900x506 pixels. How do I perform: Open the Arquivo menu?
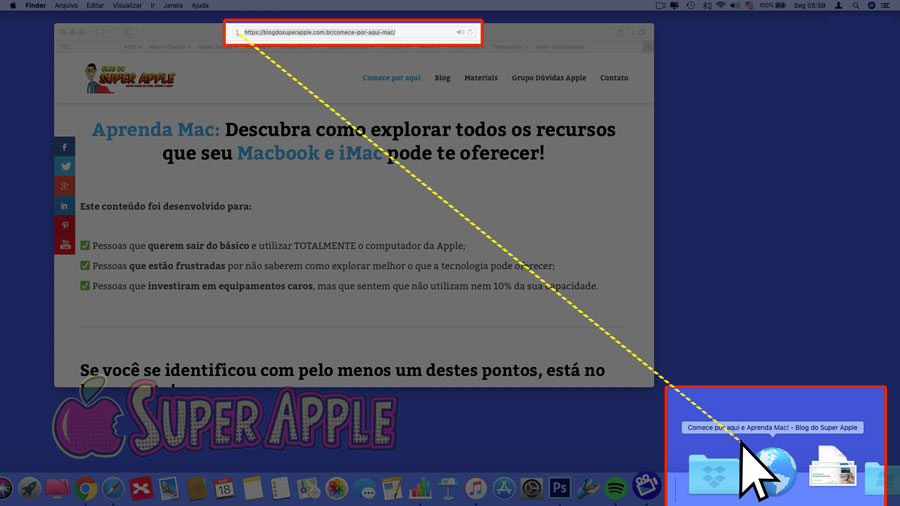66,6
